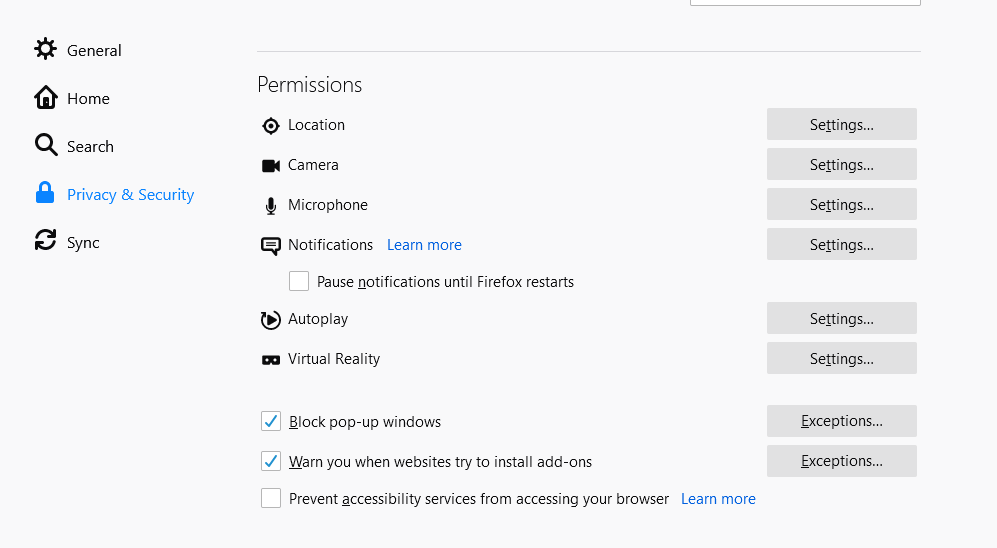This screenshot has height=548, width=997.
Task: Follow Learn more link beside Notifications
Action: [424, 245]
